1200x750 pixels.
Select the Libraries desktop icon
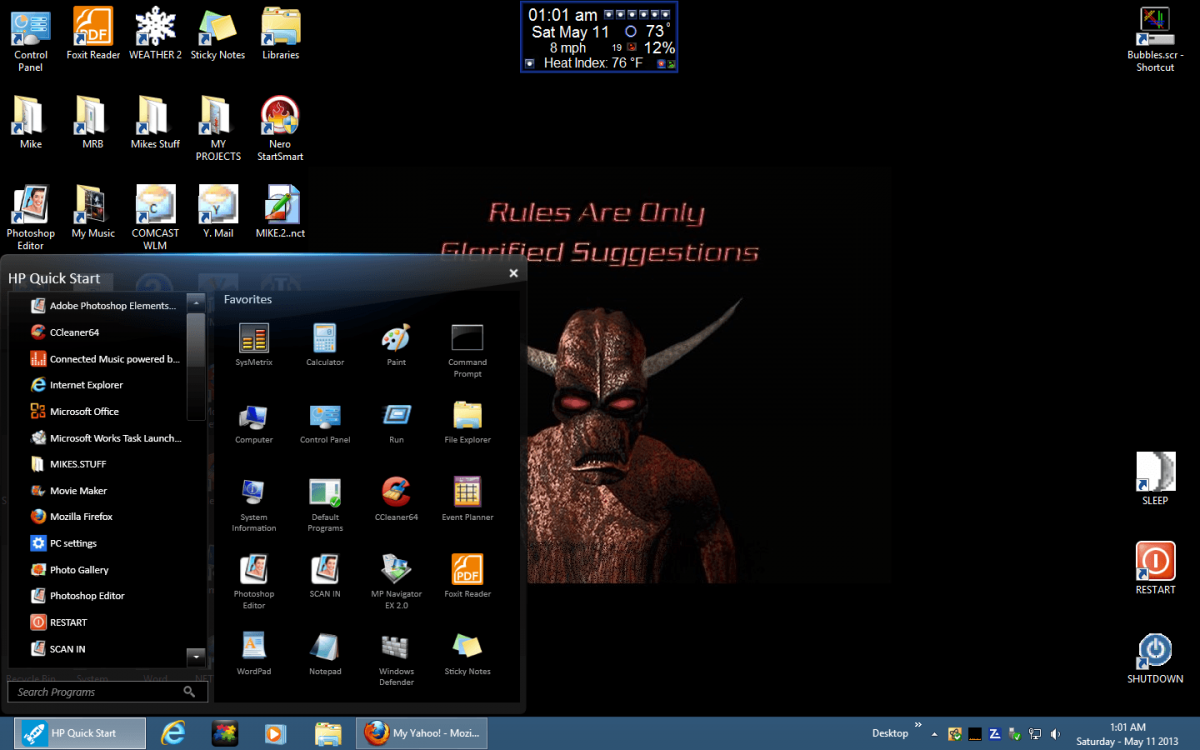tap(280, 34)
